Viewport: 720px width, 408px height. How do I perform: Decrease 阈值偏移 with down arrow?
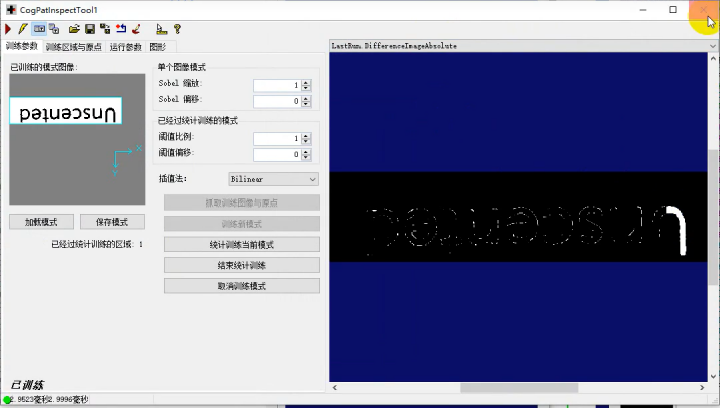click(x=306, y=157)
